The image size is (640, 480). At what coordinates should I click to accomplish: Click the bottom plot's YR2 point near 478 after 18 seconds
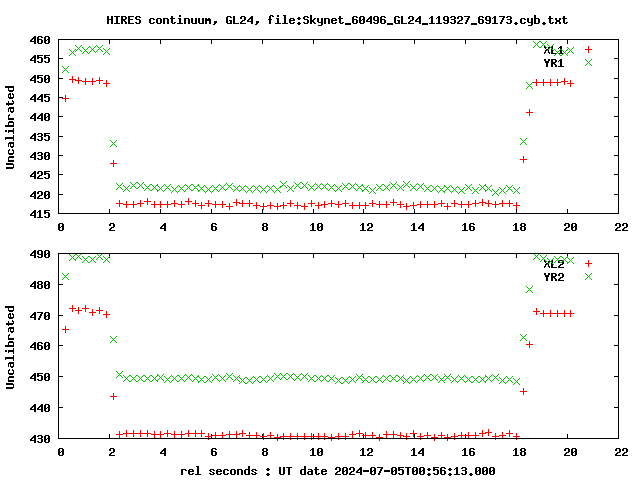[530, 289]
